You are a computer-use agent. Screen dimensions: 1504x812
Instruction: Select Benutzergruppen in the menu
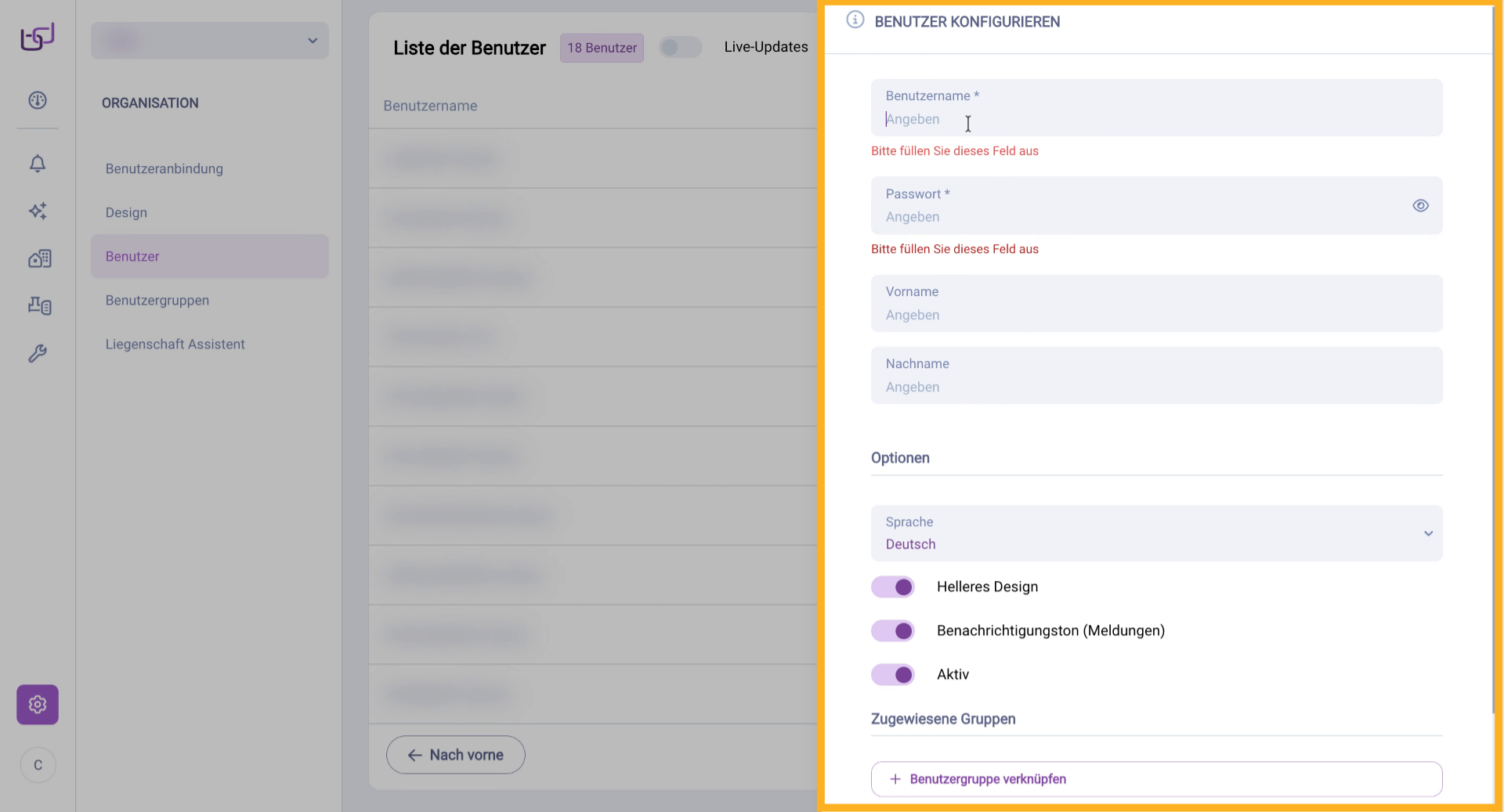157,301
